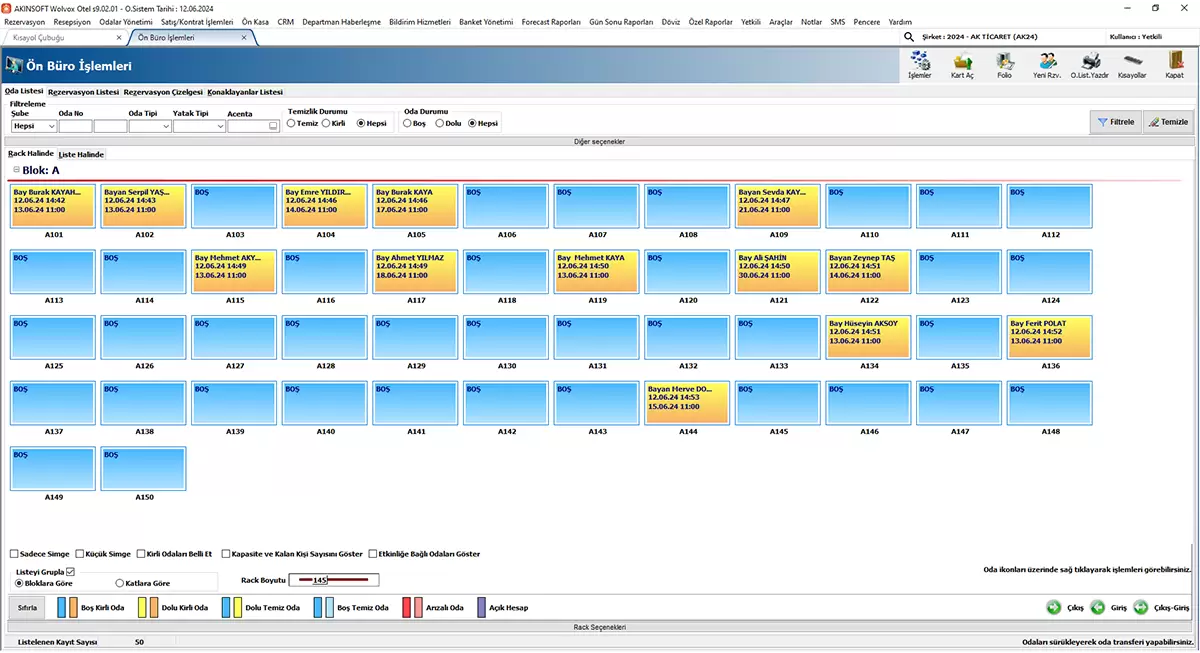This screenshot has width=1200, height=653.
Task: Click the Kart Aç folder icon
Action: pyautogui.click(x=962, y=62)
